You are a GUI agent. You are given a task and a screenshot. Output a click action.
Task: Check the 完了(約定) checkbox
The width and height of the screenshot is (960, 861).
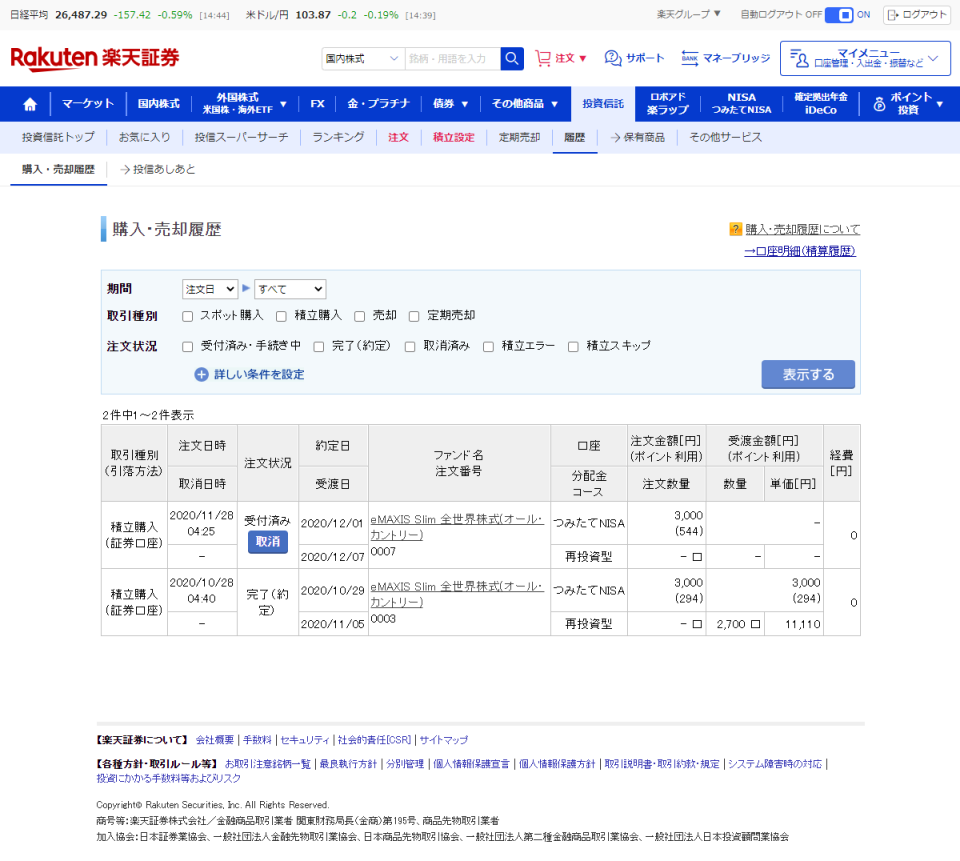coord(318,347)
